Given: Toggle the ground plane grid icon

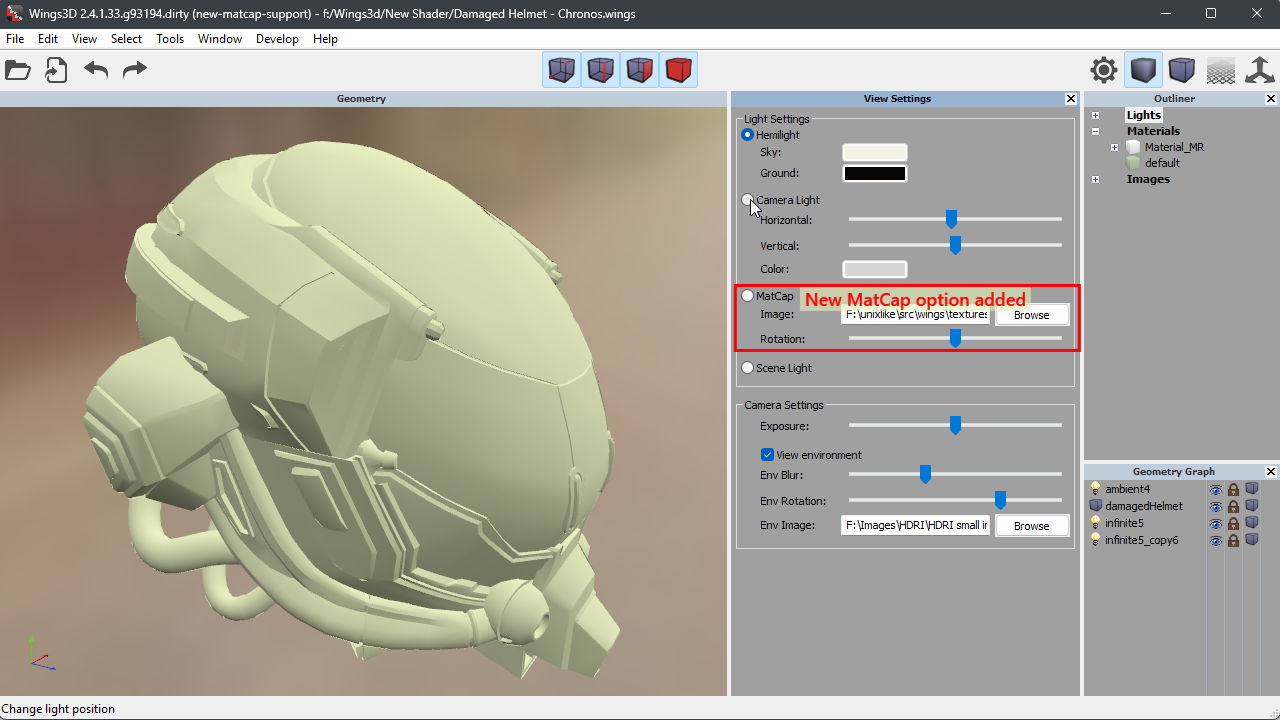Looking at the screenshot, I should pos(1221,70).
